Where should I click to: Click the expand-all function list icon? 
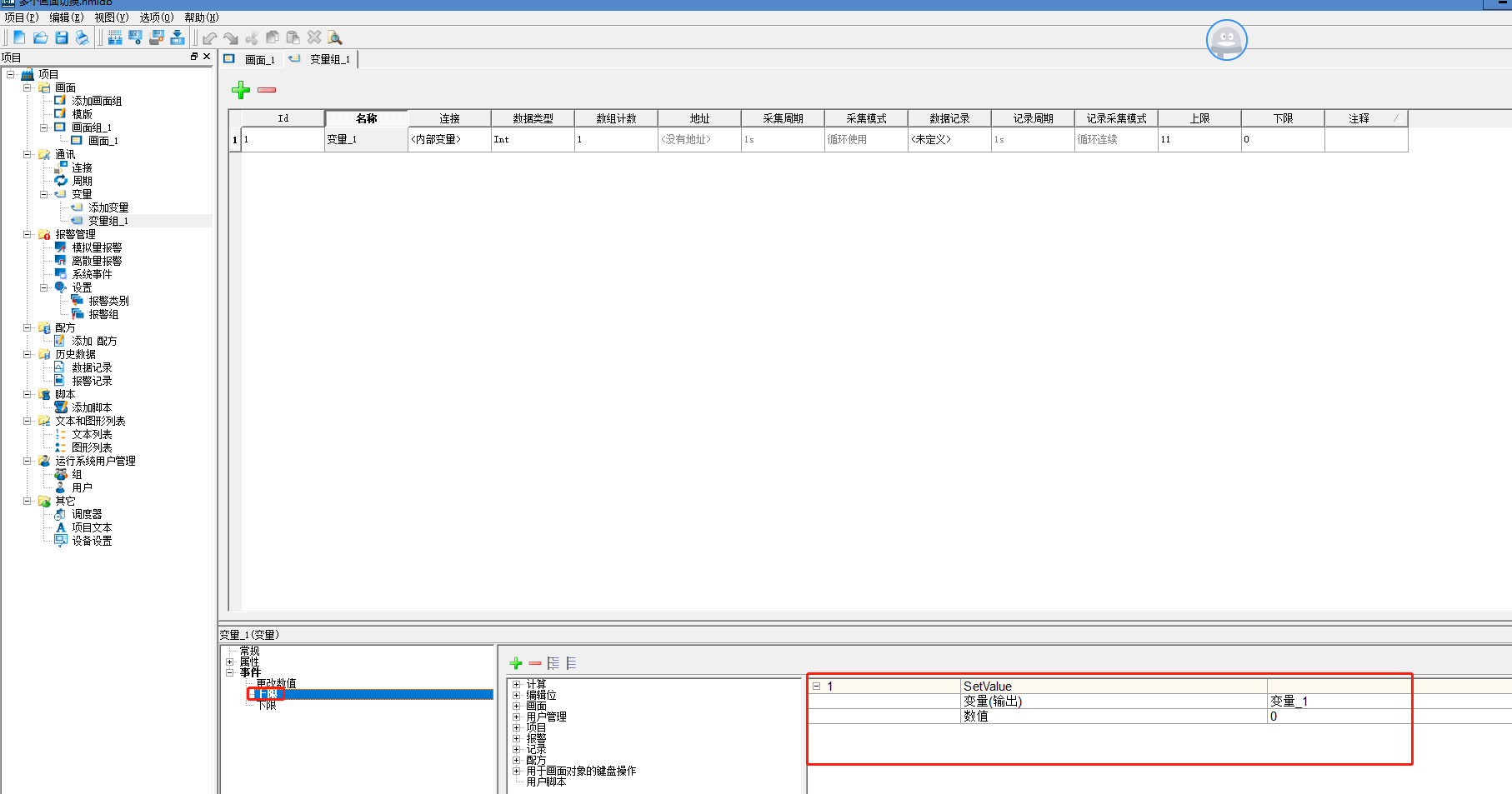tap(553, 663)
